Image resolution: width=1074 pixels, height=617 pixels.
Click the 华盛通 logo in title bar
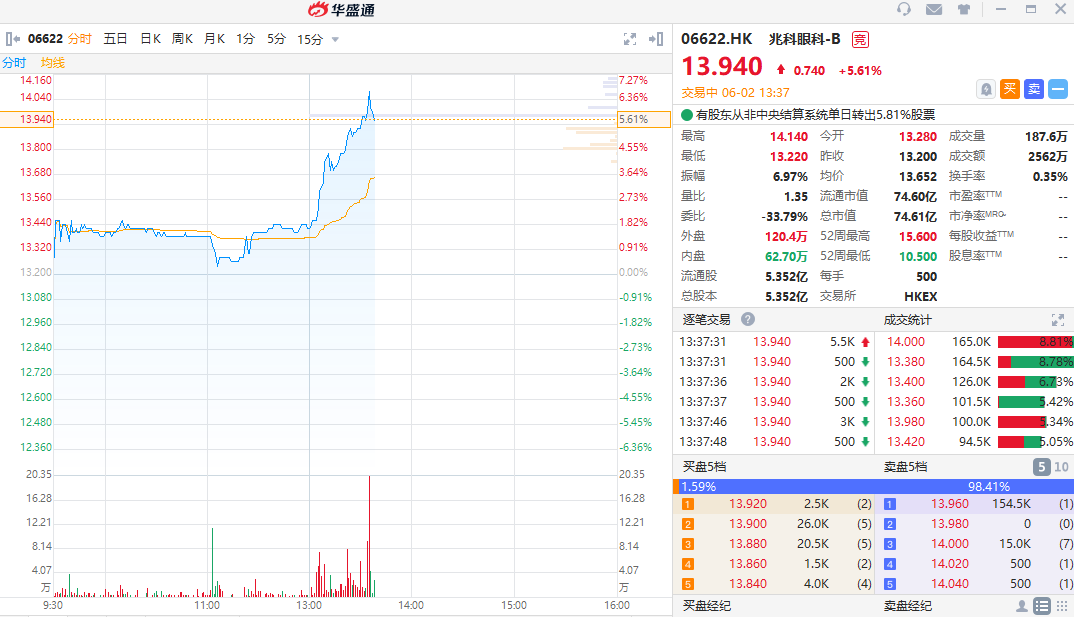click(341, 10)
